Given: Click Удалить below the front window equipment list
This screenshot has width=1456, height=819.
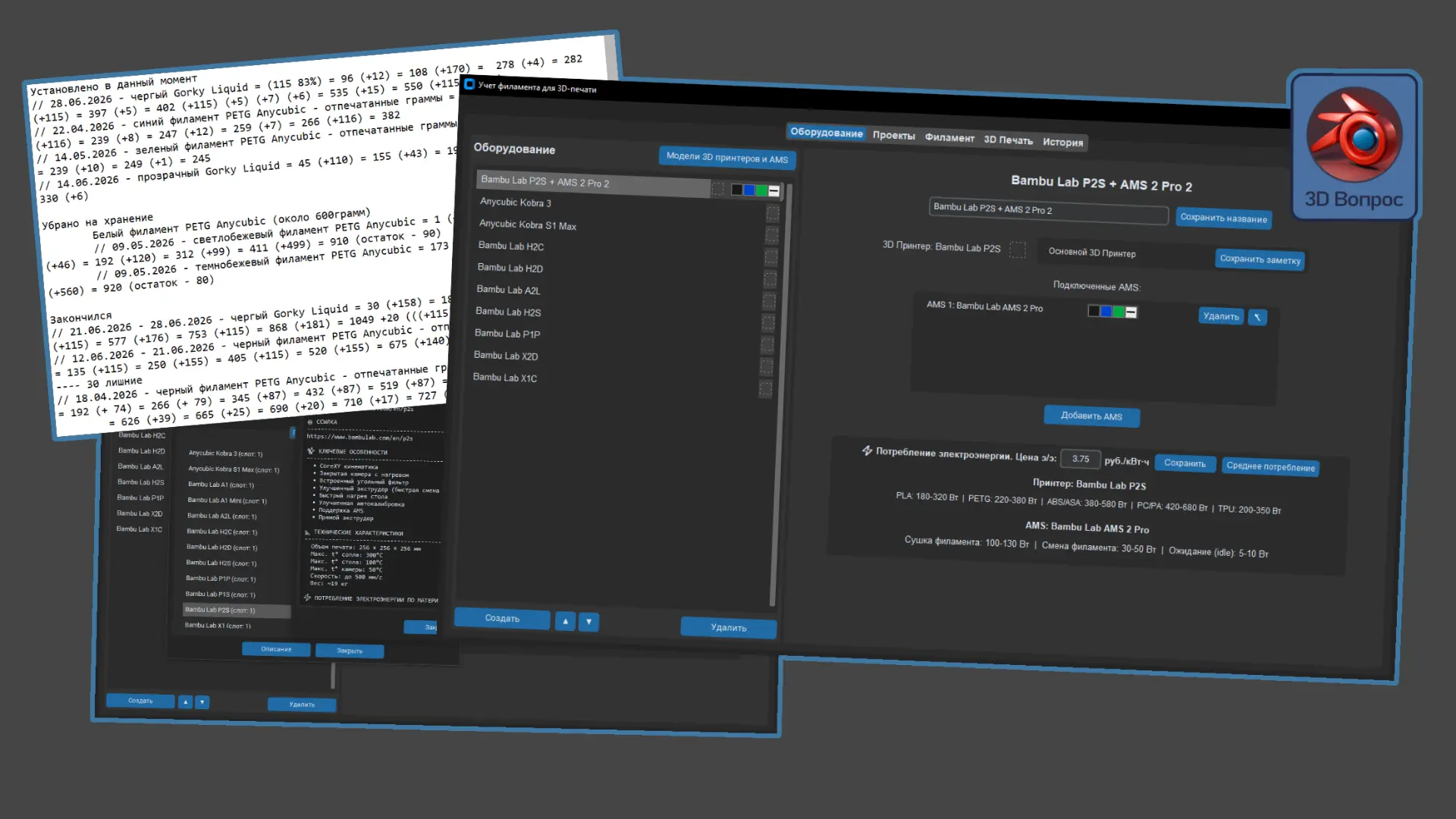Looking at the screenshot, I should tap(728, 627).
